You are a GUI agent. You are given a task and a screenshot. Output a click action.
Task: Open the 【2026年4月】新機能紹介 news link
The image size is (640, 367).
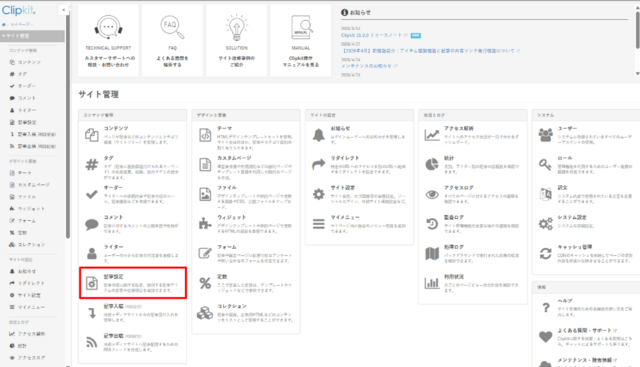click(428, 51)
